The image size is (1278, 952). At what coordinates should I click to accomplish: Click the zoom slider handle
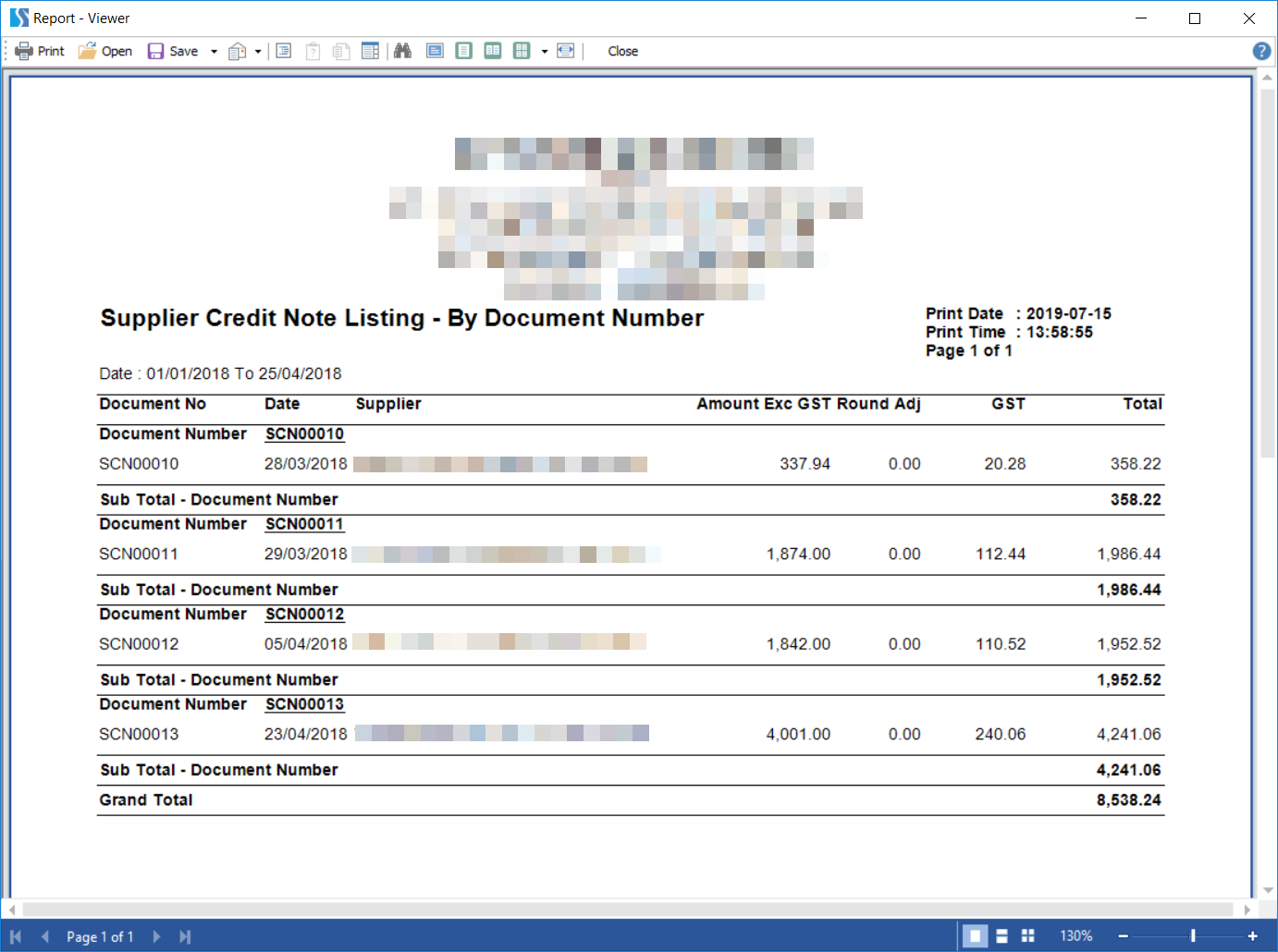click(x=1193, y=936)
